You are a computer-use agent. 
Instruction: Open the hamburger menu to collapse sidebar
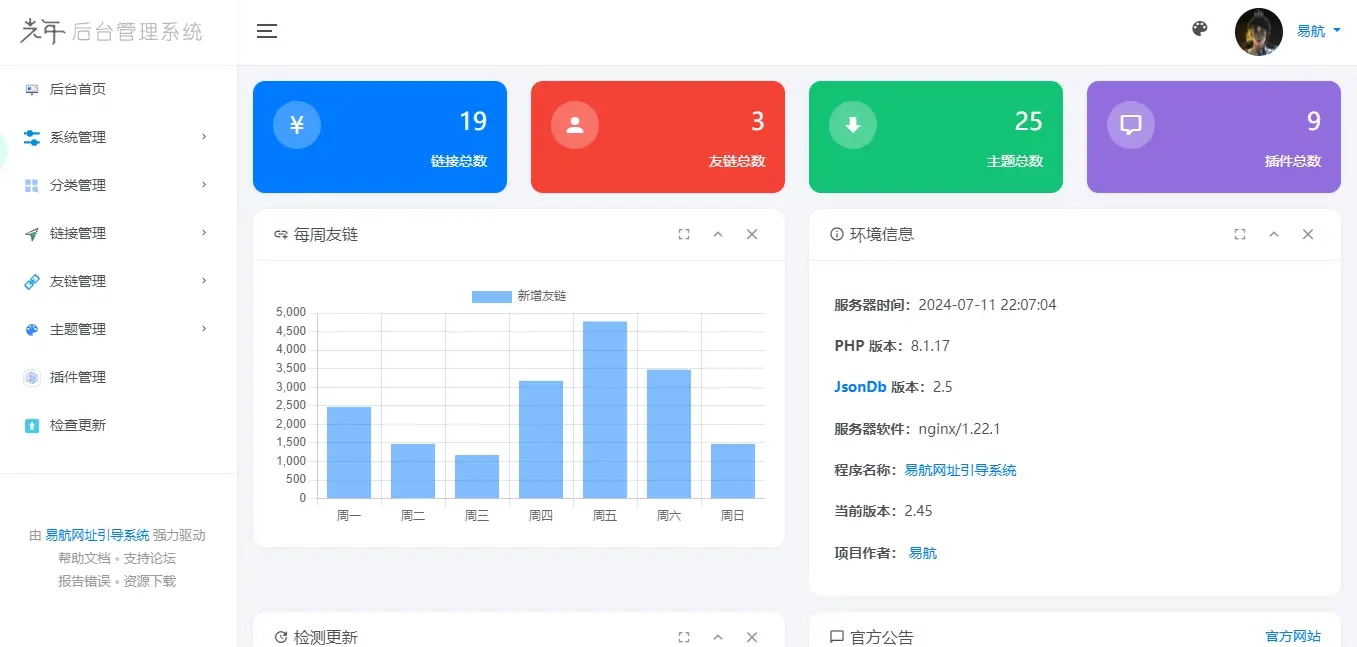[x=267, y=31]
